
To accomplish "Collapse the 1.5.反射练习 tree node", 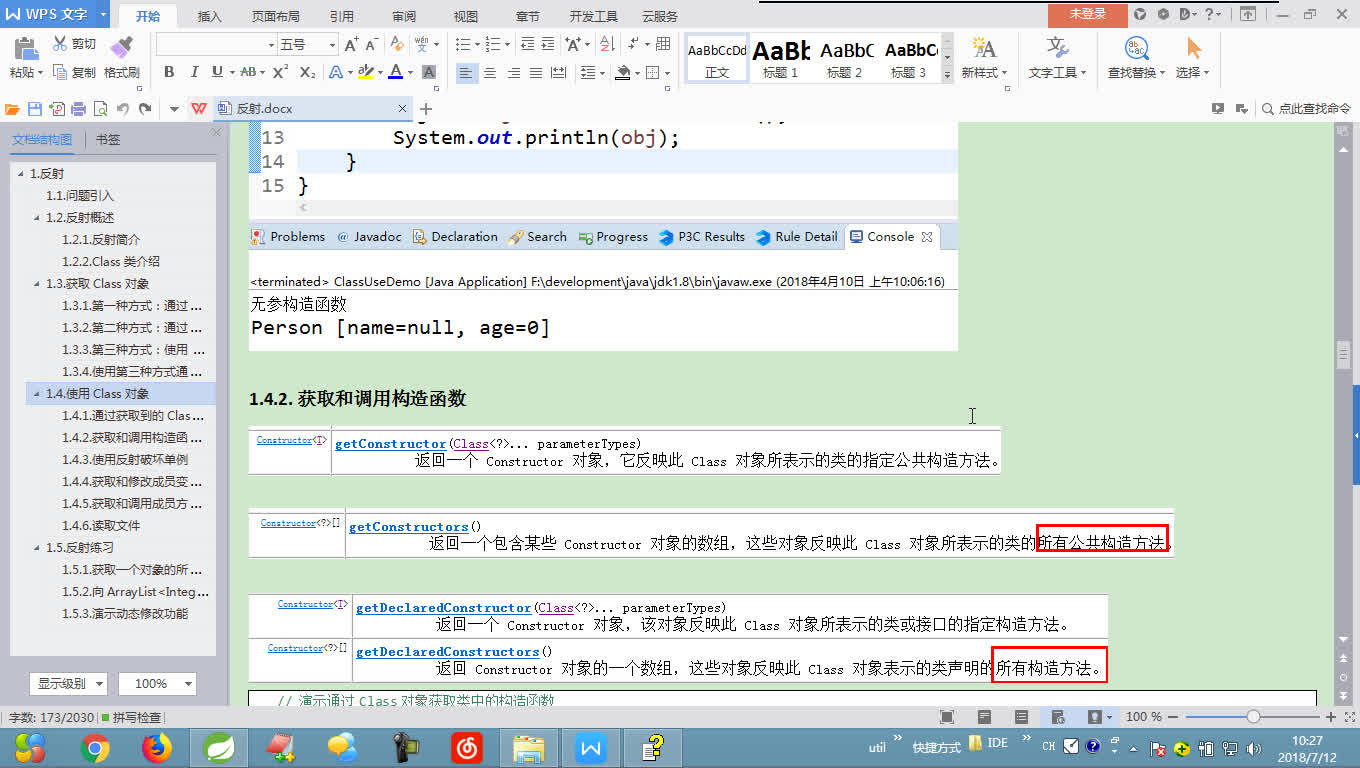I will coord(37,548).
